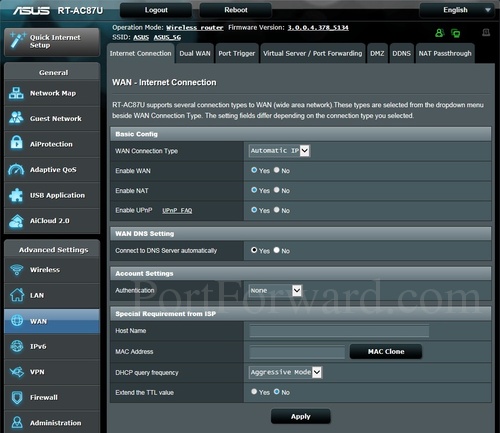
Task: Select the Adaptive QoS gauge icon
Action: click(x=16, y=169)
